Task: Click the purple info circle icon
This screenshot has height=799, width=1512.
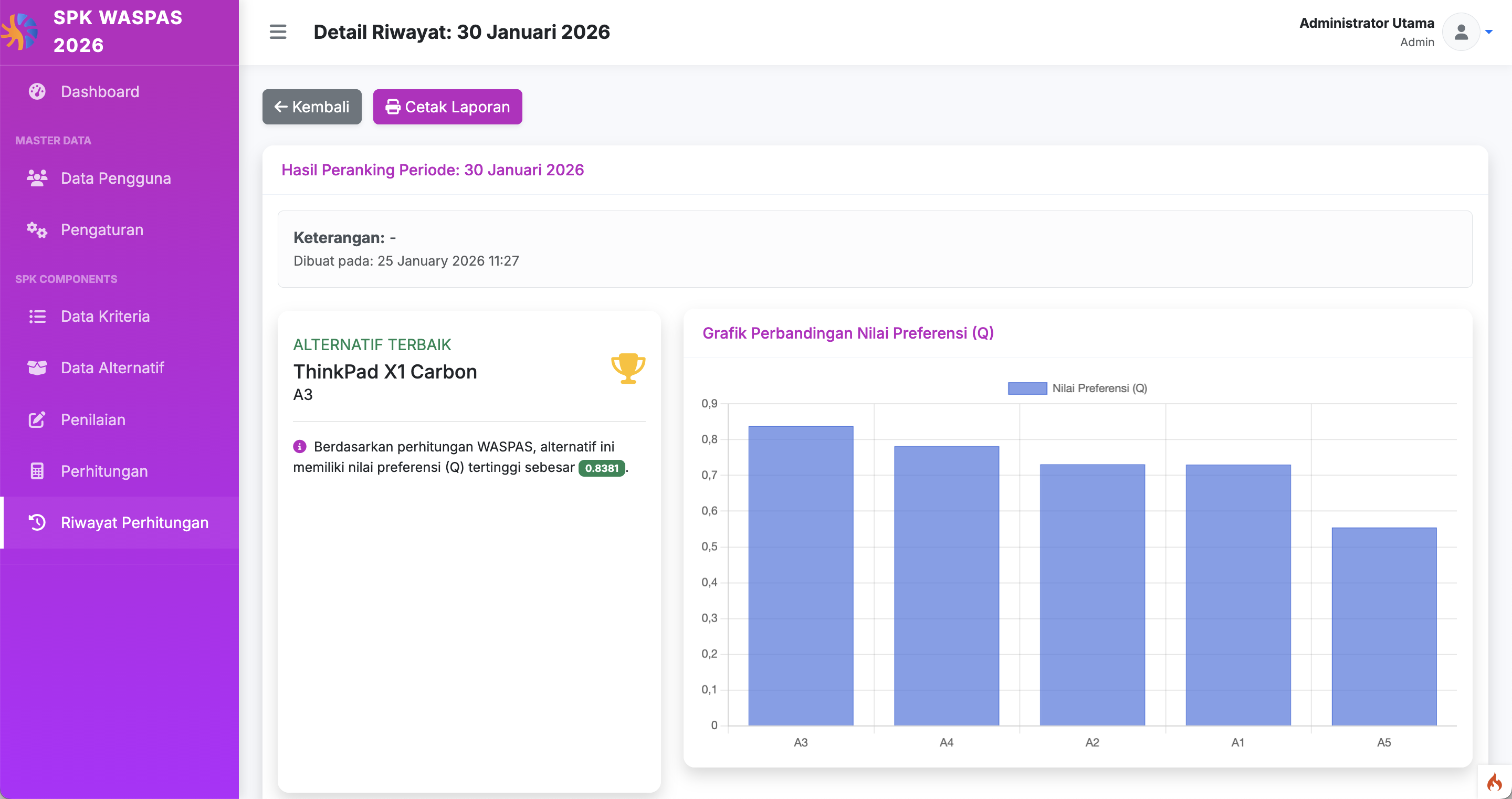Action: 299,447
